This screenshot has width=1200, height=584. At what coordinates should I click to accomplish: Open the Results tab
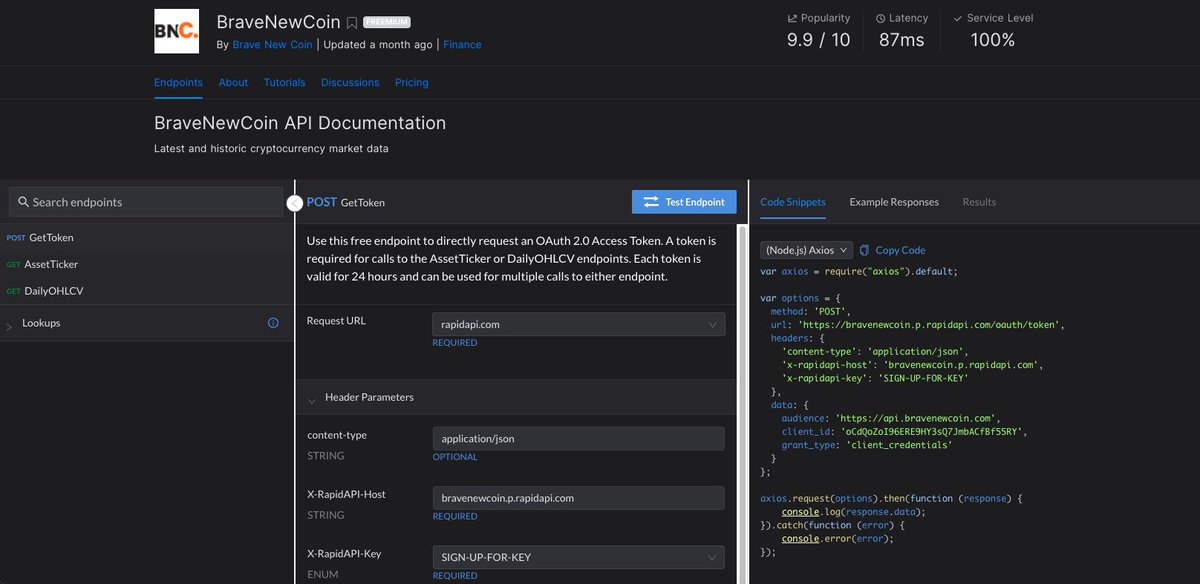pyautogui.click(x=979, y=202)
